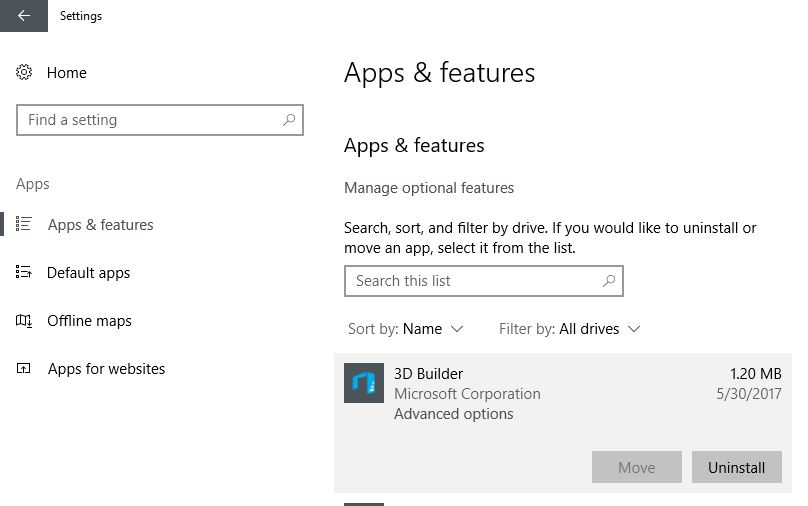Open the Filter by All drives dropdown
This screenshot has width=808, height=506.
569,329
